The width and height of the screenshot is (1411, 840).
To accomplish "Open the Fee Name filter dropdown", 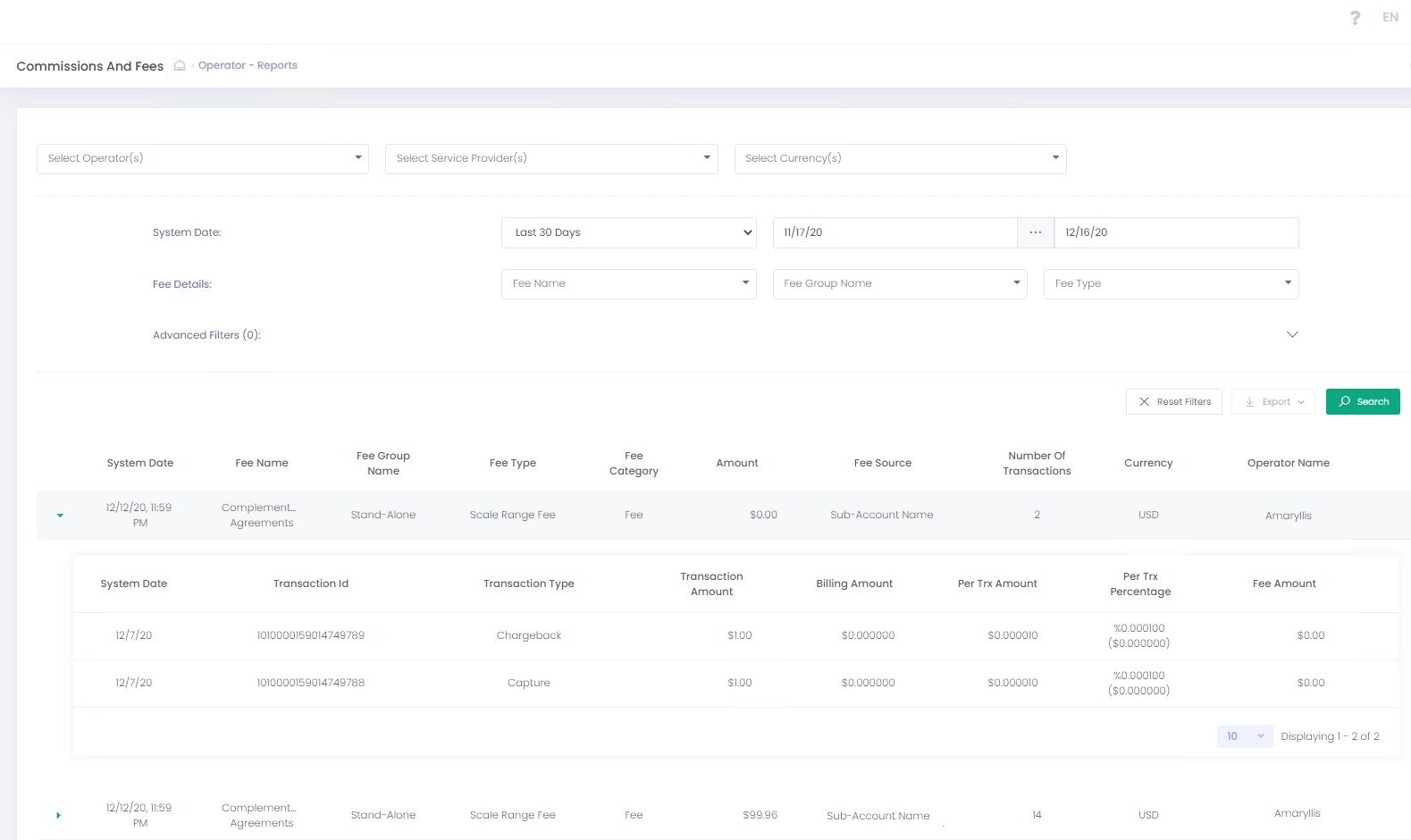I will click(628, 283).
